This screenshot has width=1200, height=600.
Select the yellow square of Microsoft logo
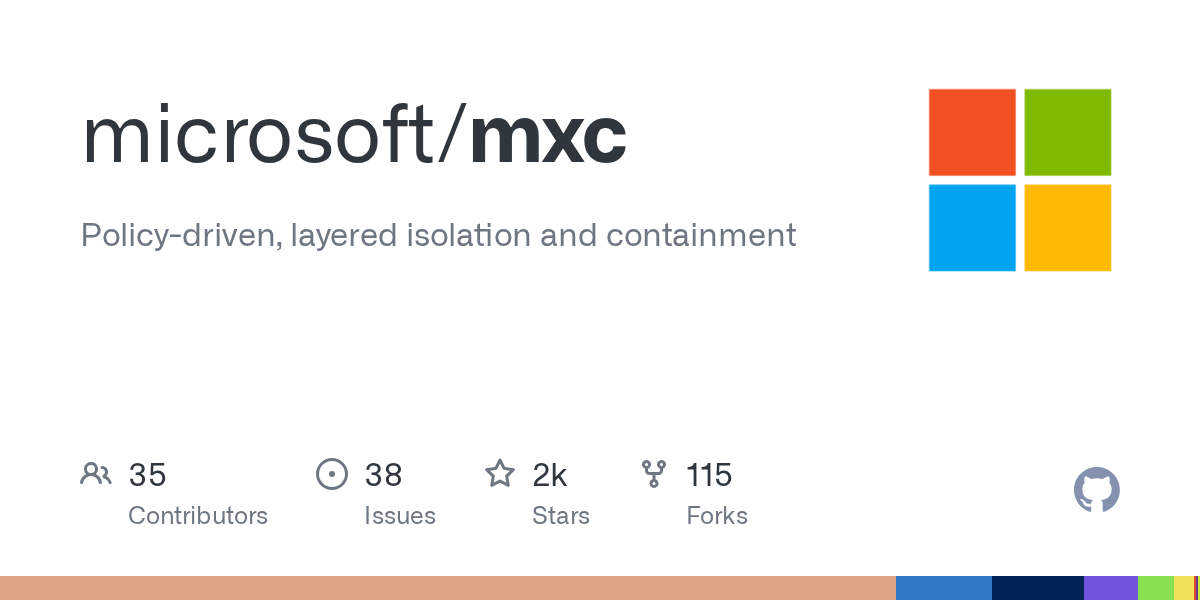1068,228
